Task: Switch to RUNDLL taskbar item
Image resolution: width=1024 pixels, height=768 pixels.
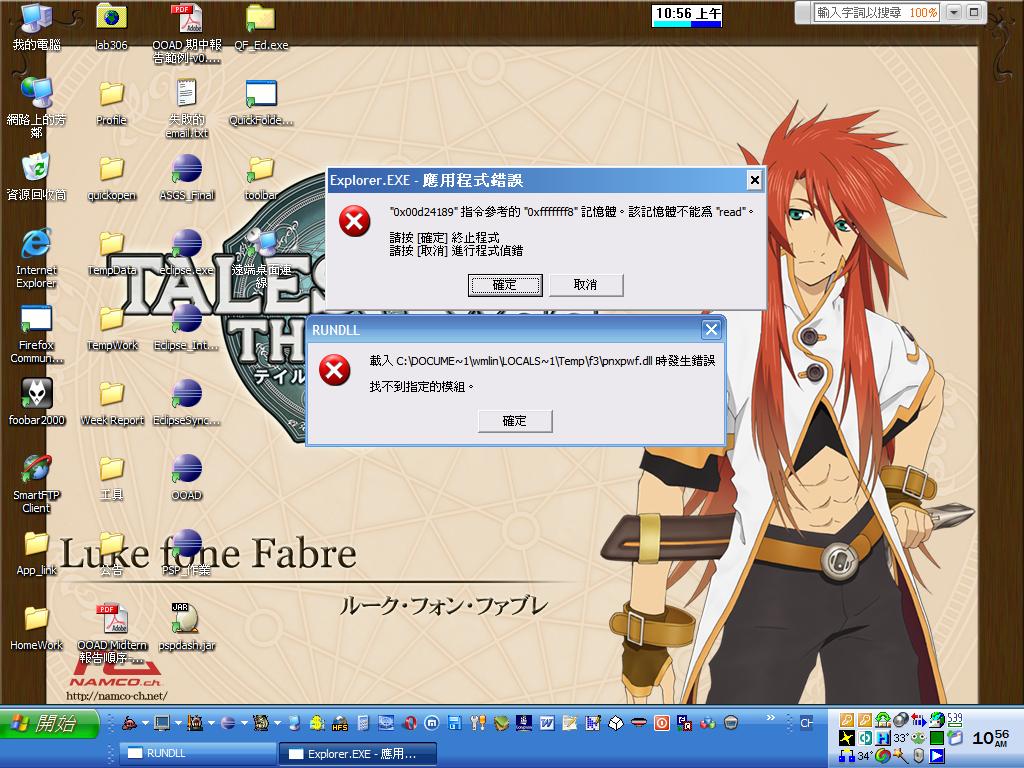Action: 197,753
